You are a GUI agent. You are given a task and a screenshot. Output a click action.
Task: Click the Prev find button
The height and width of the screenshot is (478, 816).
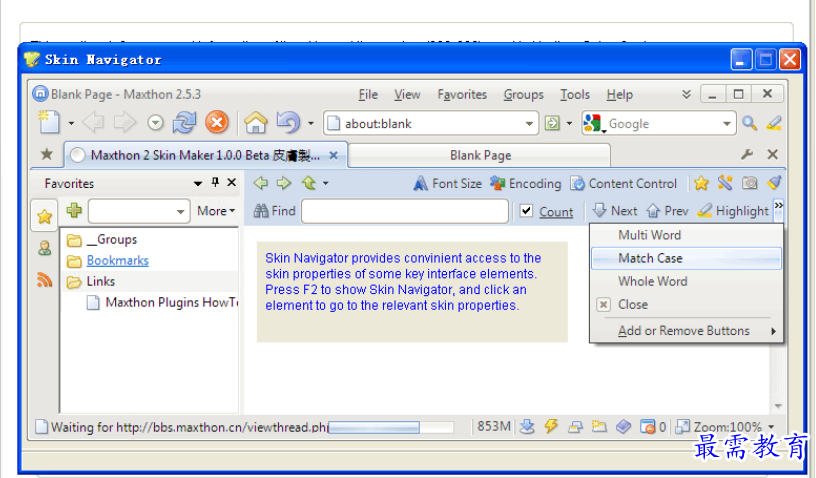667,211
